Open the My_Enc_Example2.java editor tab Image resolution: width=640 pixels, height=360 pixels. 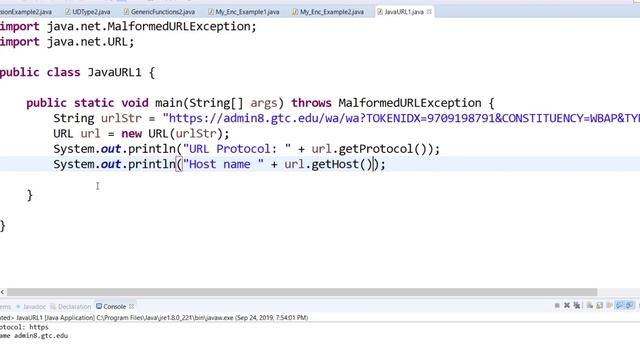pyautogui.click(x=328, y=12)
